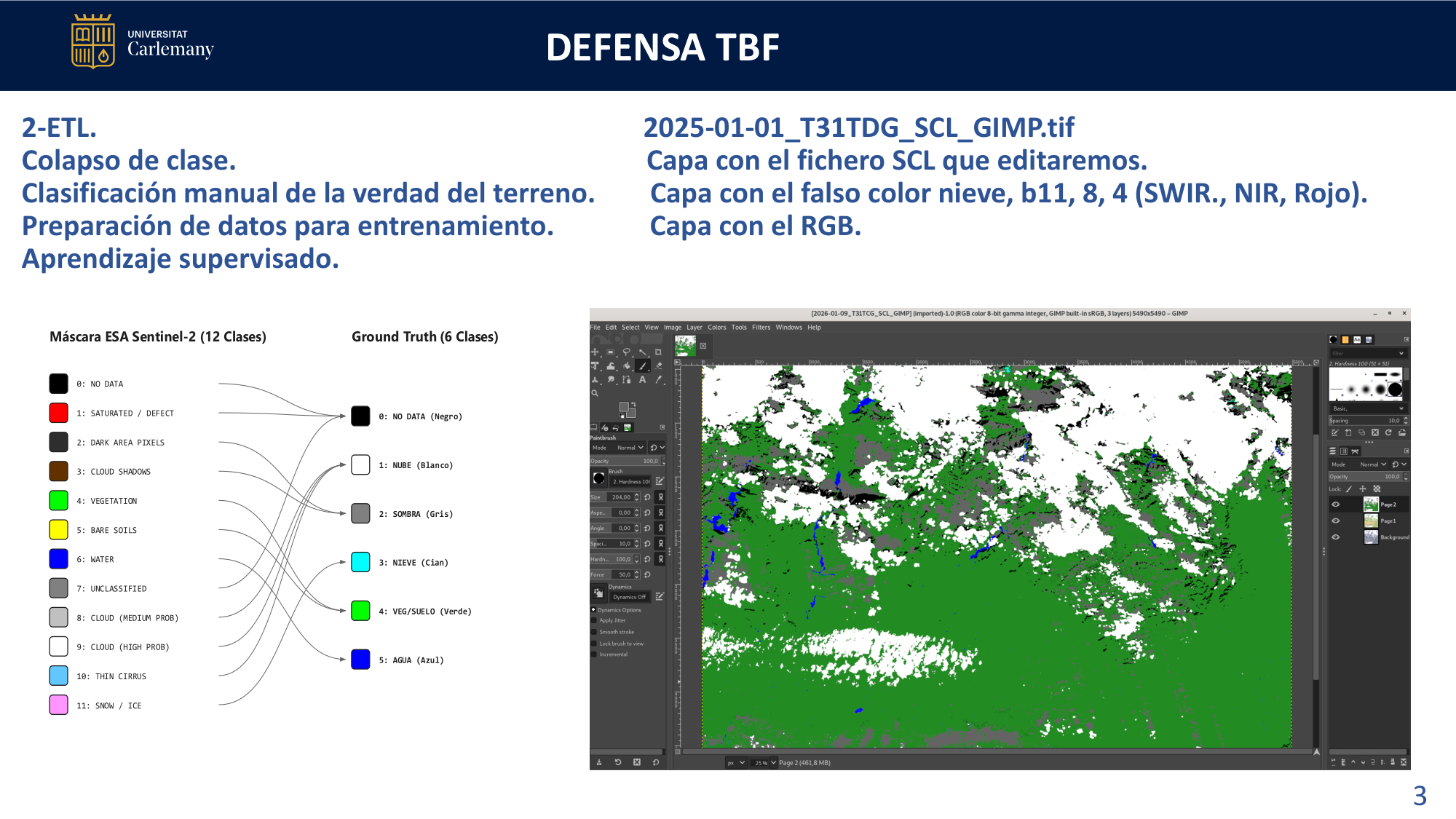Open the Filters menu
The image size is (1456, 819).
click(x=761, y=328)
